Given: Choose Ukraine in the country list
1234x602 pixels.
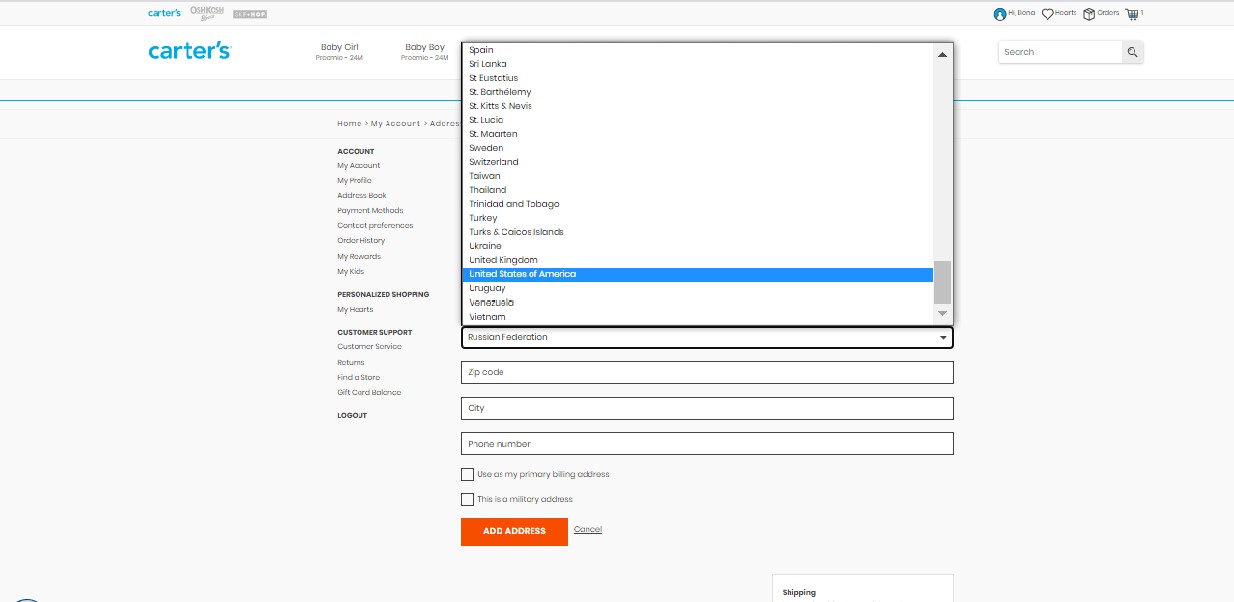Looking at the screenshot, I should point(697,246).
